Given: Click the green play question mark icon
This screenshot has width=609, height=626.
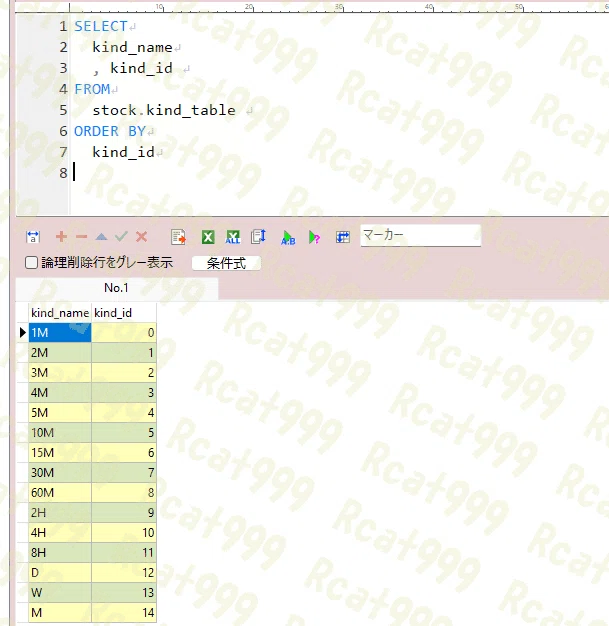Looking at the screenshot, I should [x=314, y=237].
